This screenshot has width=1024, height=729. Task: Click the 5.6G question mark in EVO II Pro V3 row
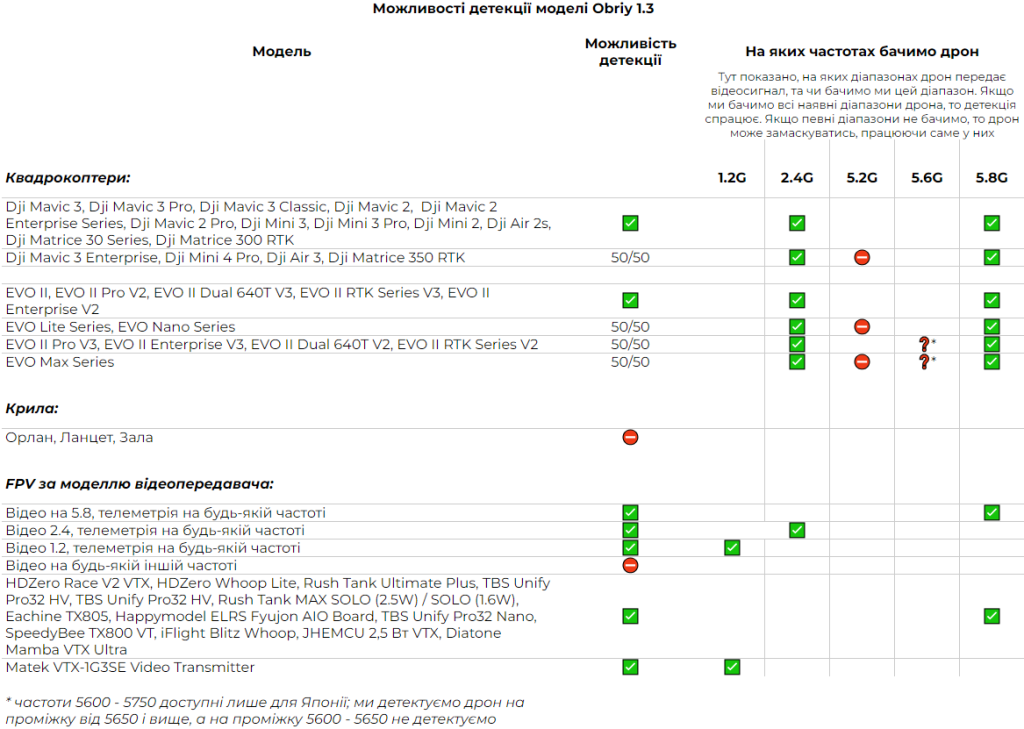[x=925, y=344]
